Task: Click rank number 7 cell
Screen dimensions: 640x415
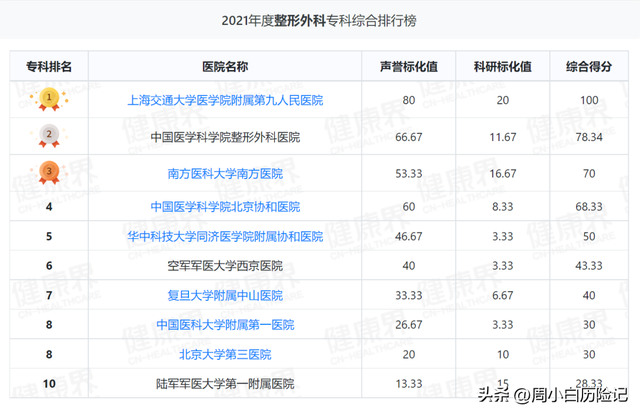Action: tap(49, 295)
